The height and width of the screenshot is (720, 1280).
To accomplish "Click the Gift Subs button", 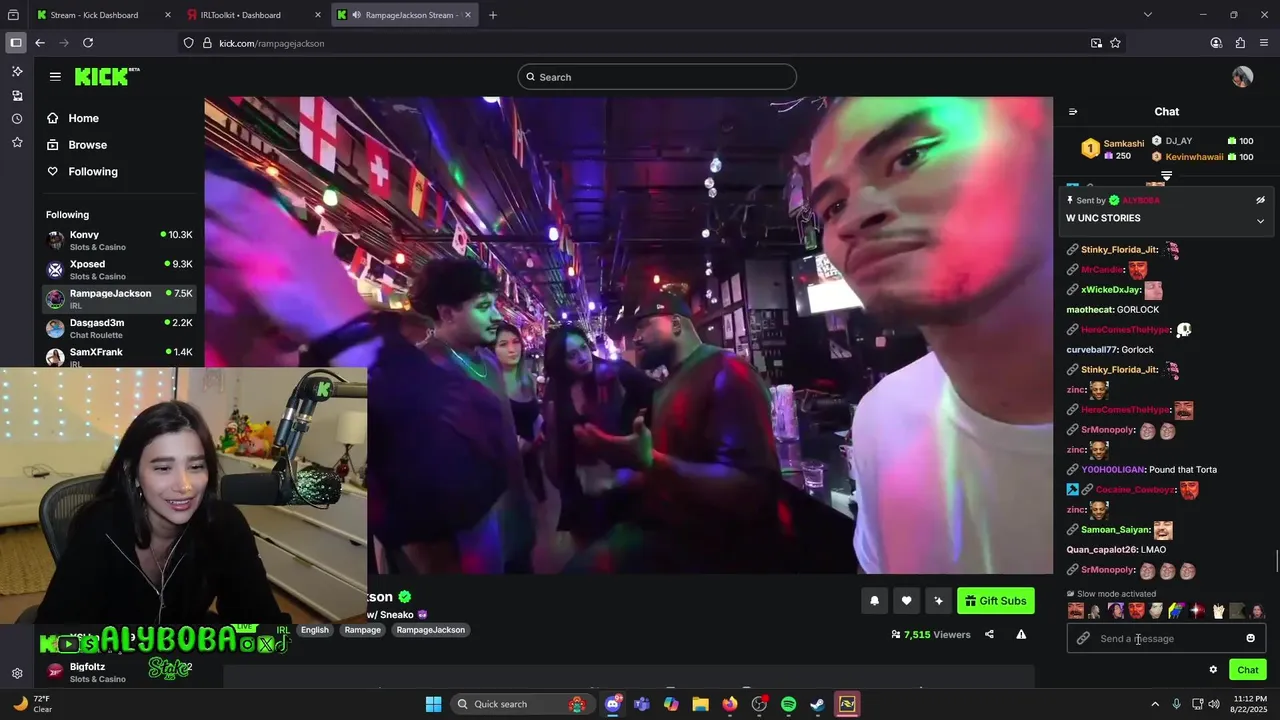I will 995,601.
